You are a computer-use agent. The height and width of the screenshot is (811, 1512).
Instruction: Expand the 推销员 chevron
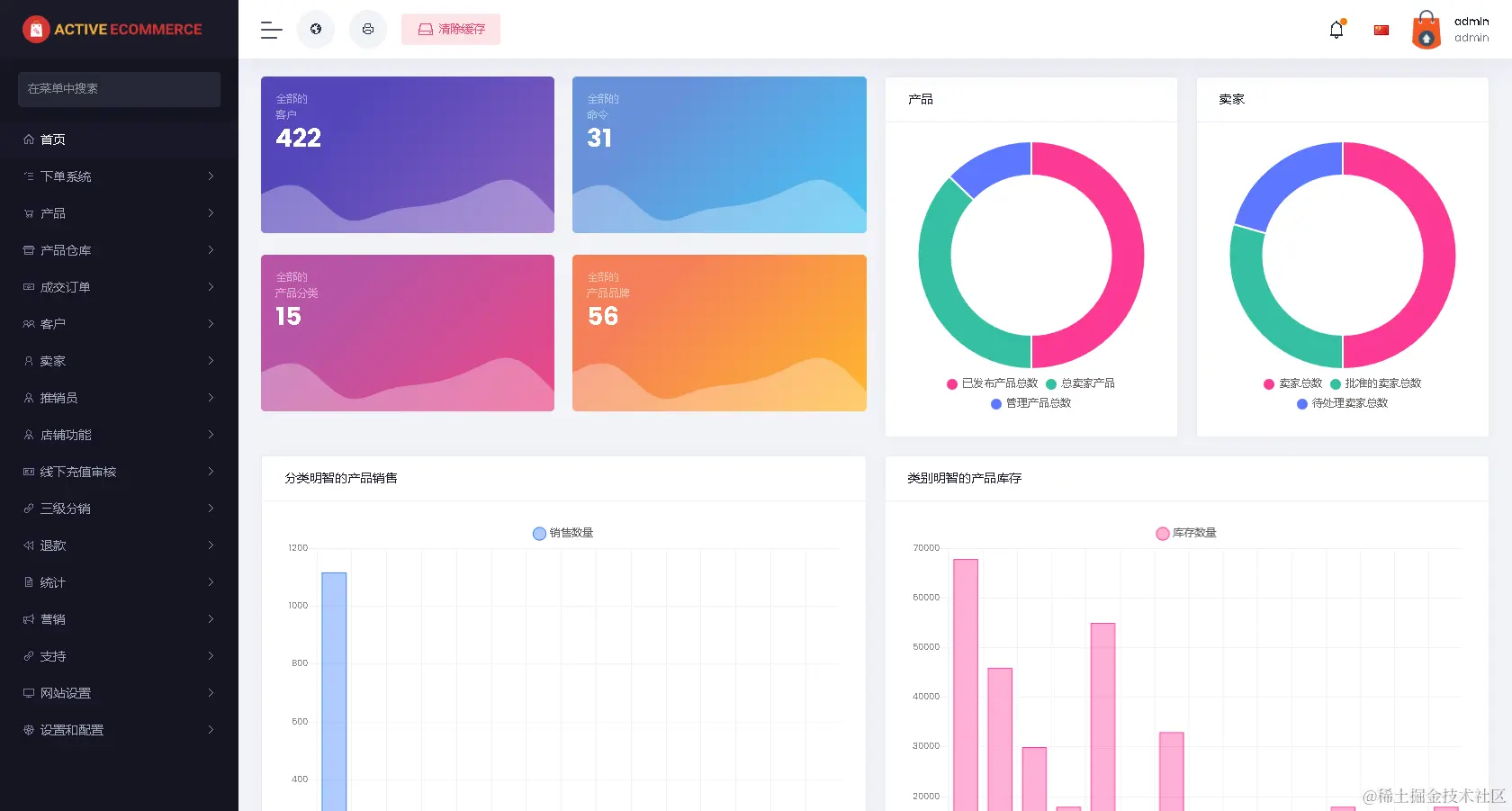pos(211,398)
